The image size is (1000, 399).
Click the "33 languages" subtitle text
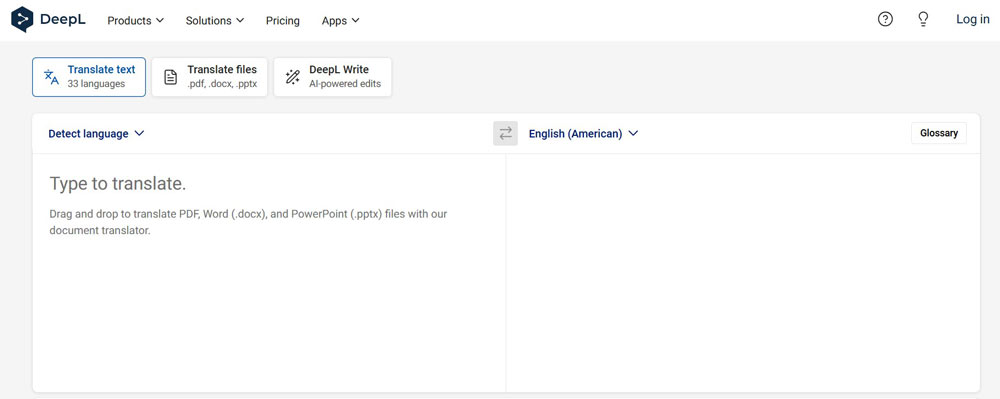(x=96, y=84)
